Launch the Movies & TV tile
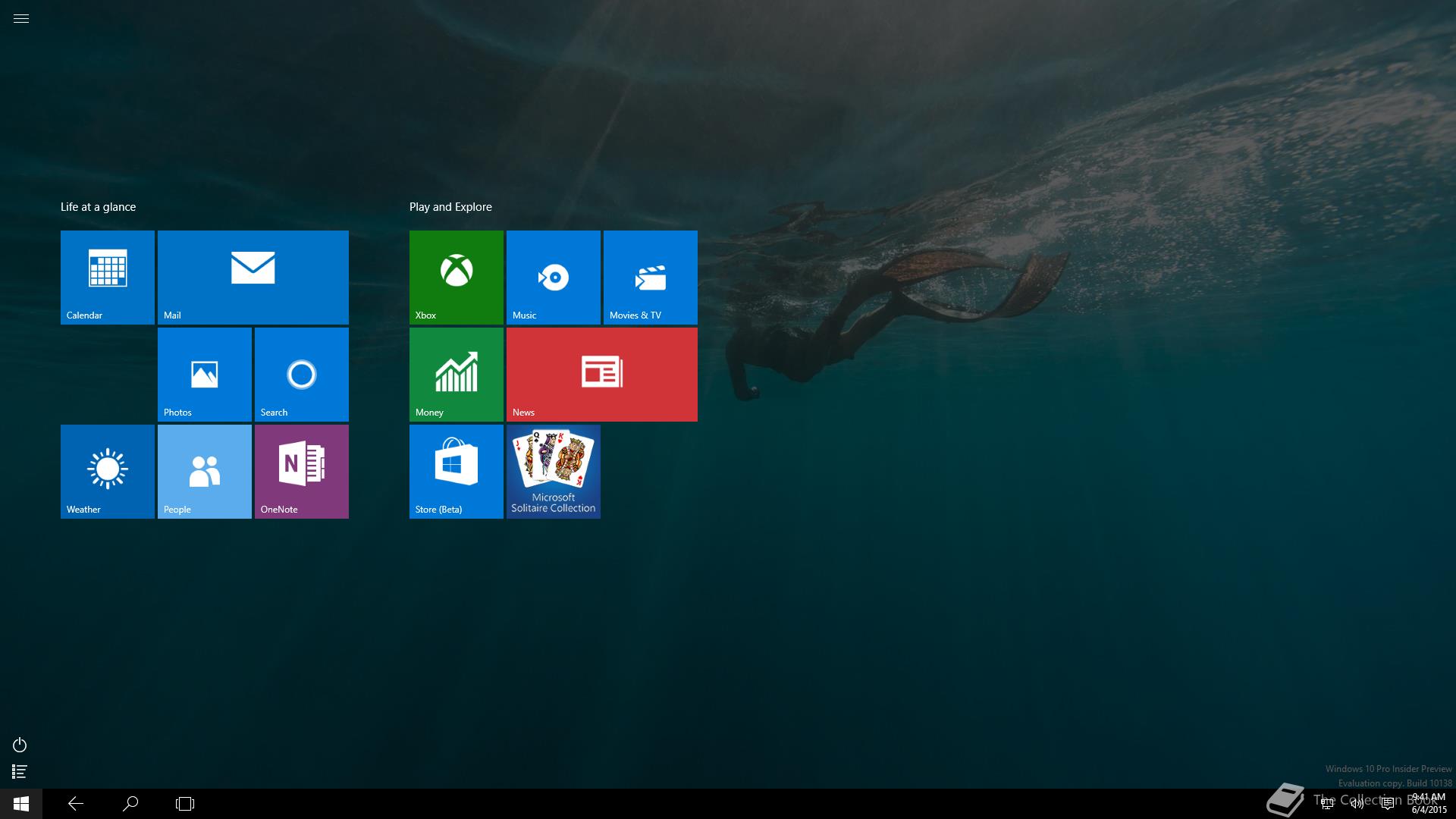1456x819 pixels. 651,278
